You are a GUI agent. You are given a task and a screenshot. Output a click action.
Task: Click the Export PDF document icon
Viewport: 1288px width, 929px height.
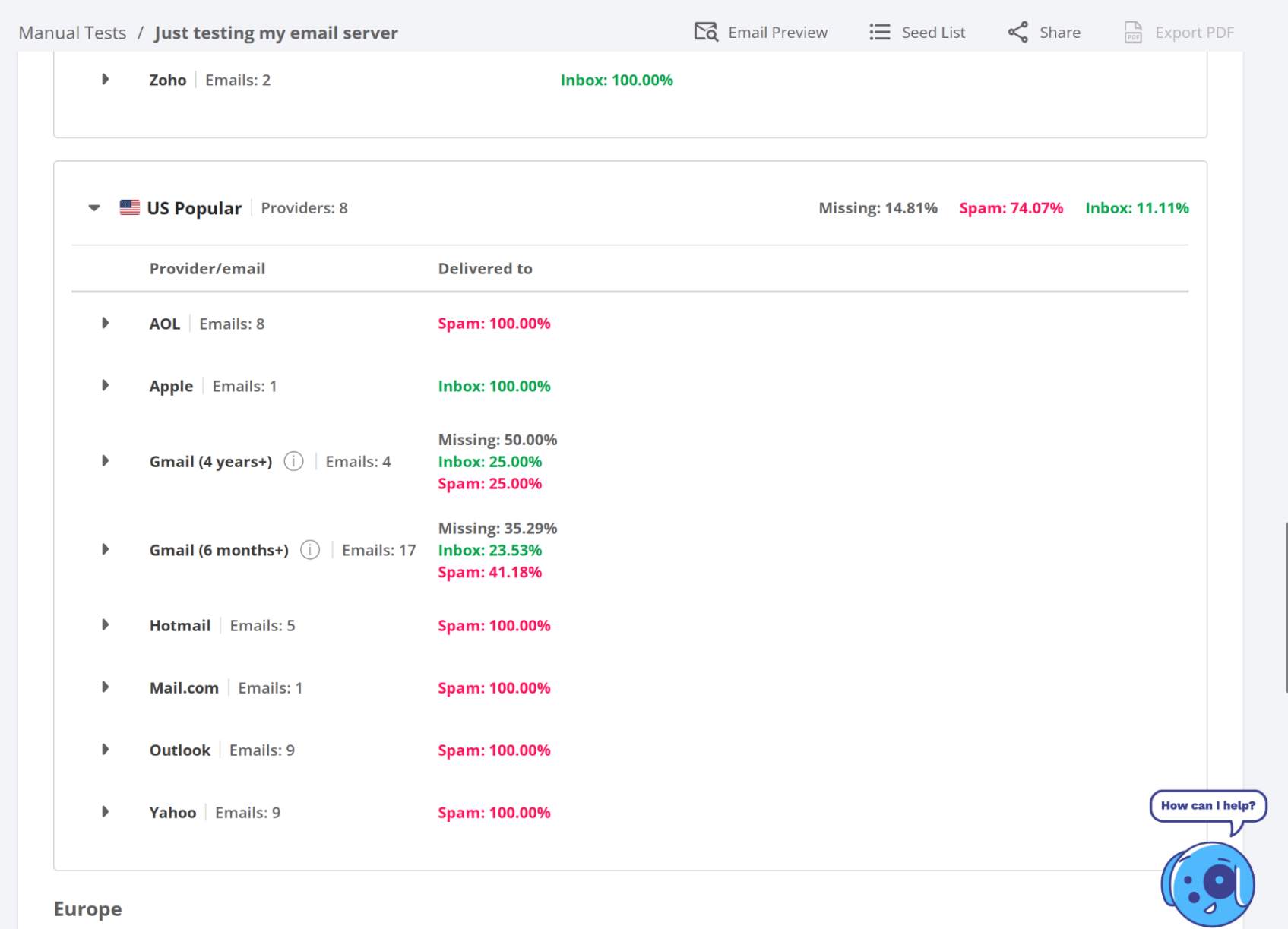pyautogui.click(x=1132, y=32)
